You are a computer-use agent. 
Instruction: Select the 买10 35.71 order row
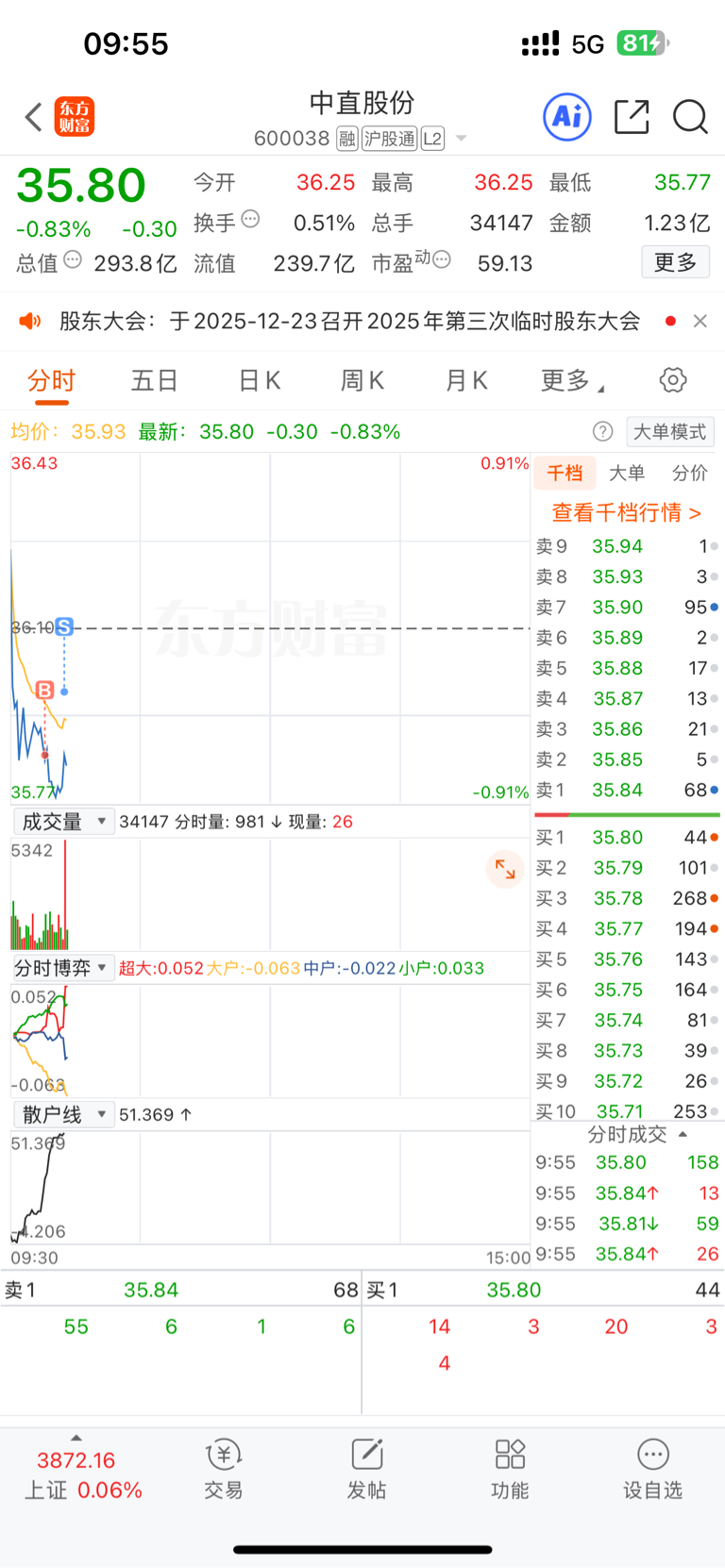(x=627, y=1111)
